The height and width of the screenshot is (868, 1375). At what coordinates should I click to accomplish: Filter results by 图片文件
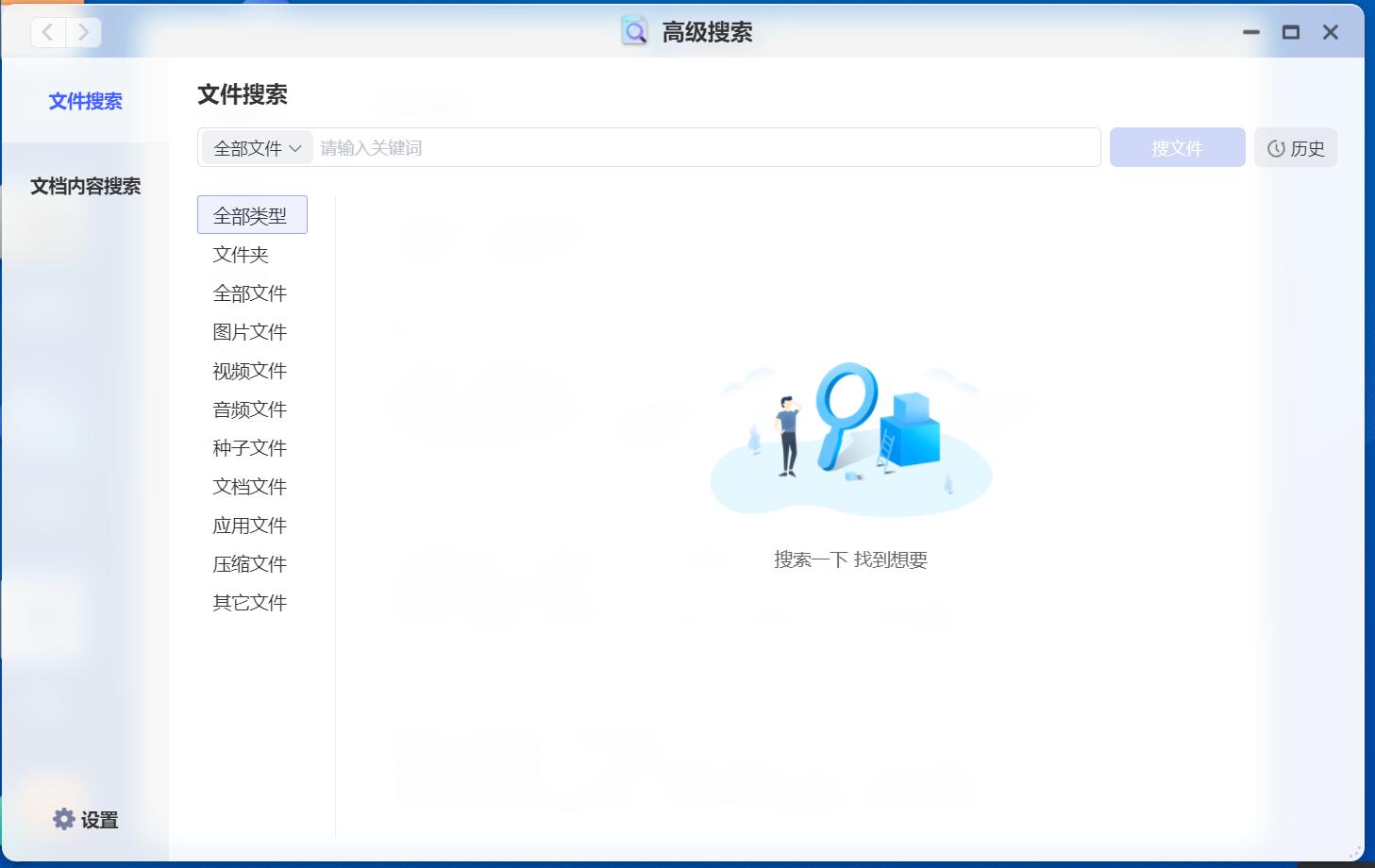click(249, 331)
